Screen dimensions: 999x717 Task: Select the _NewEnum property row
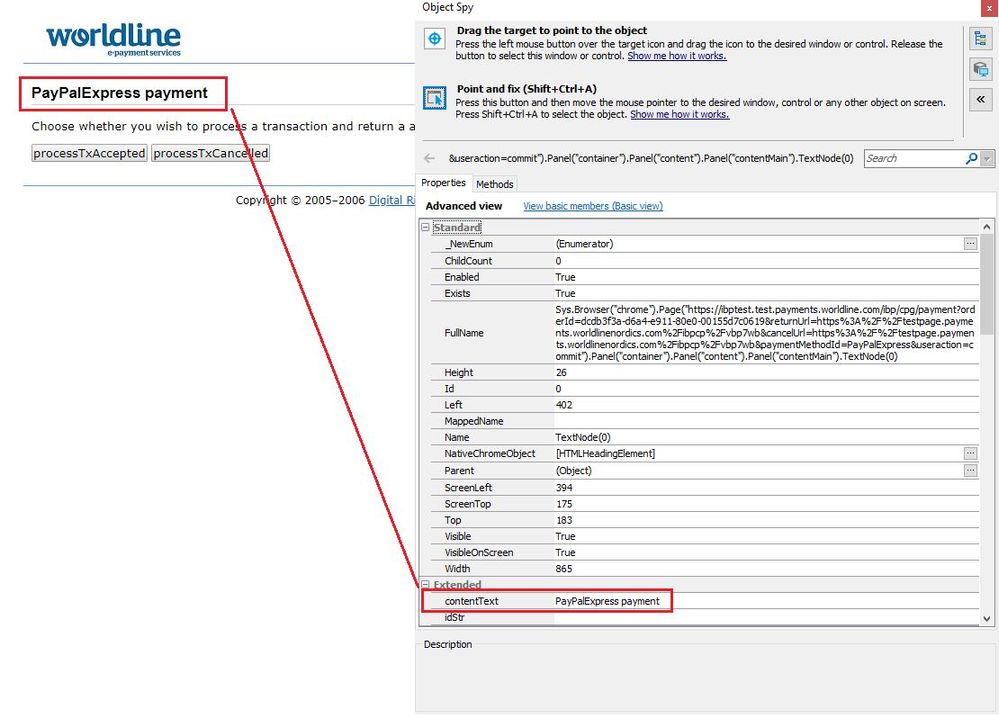tap(704, 243)
